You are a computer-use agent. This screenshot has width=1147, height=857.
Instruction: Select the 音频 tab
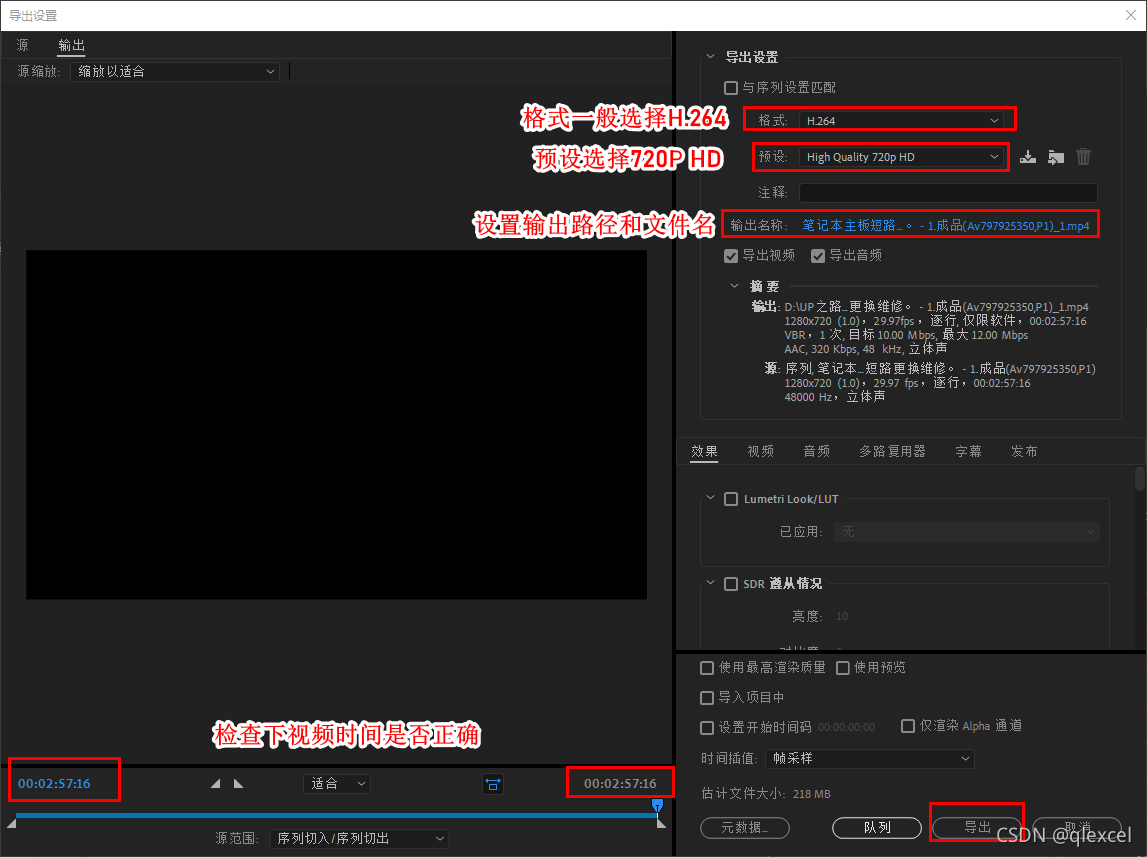click(x=816, y=451)
